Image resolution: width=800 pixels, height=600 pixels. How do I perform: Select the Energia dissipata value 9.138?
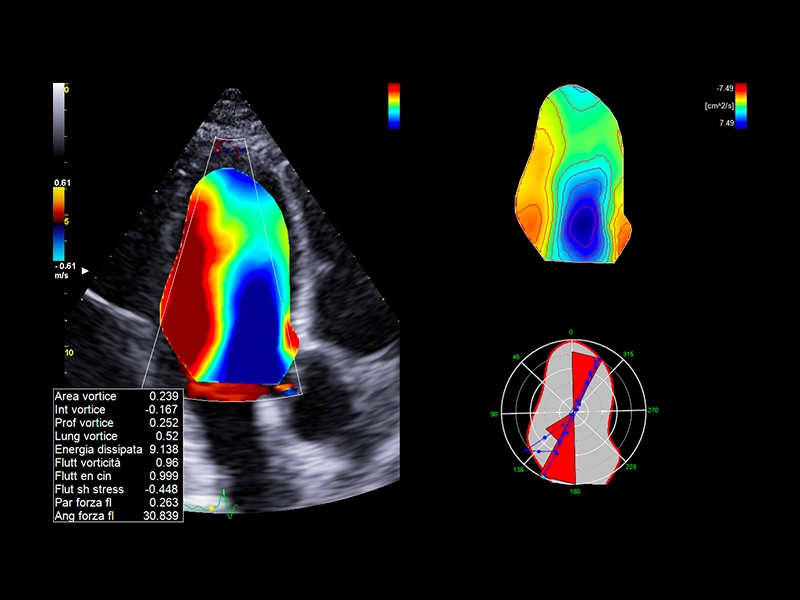pyautogui.click(x=163, y=450)
